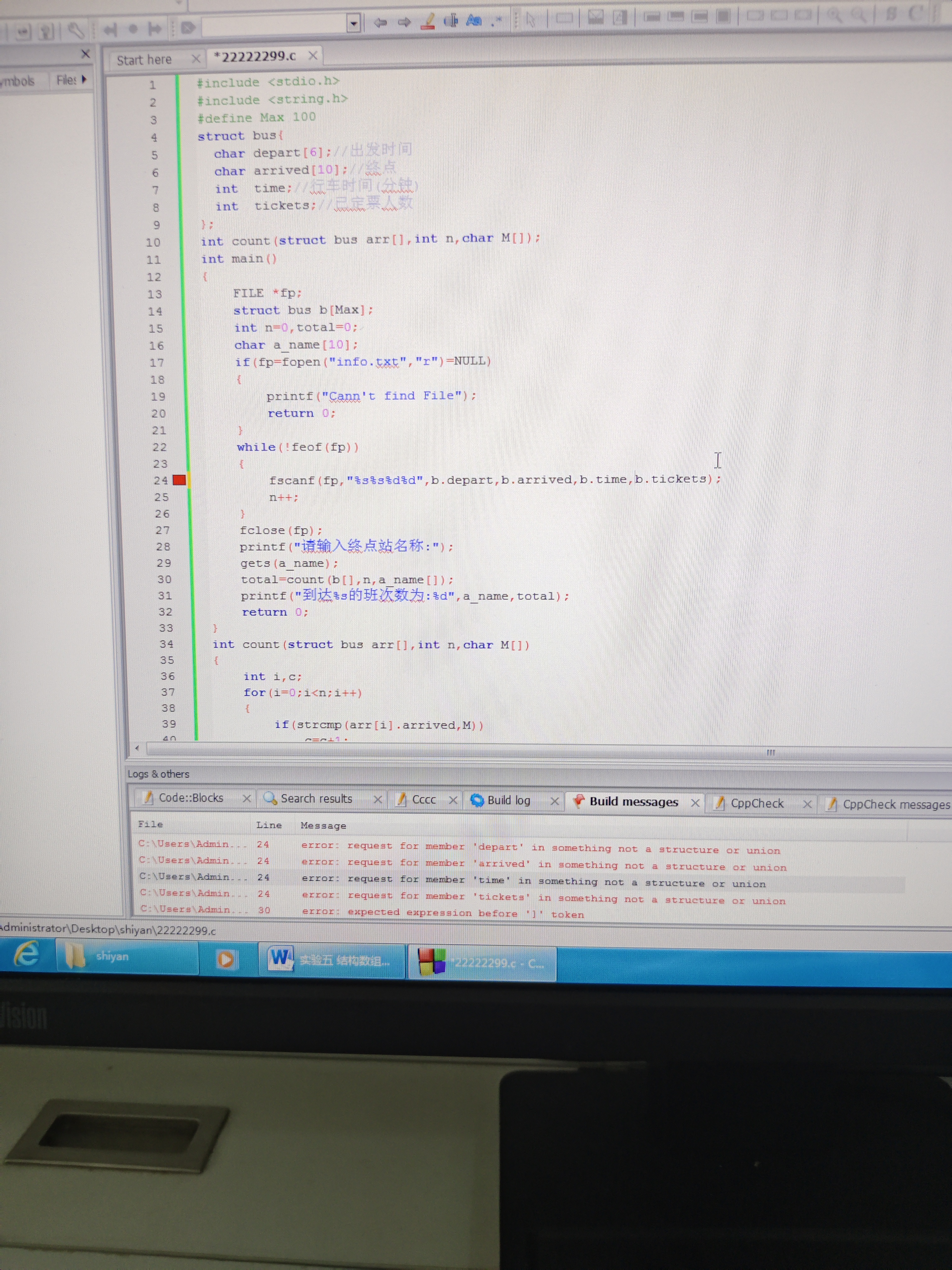Screen dimensions: 952x1270
Task: Open the Word document in taskbar
Action: pyautogui.click(x=331, y=960)
